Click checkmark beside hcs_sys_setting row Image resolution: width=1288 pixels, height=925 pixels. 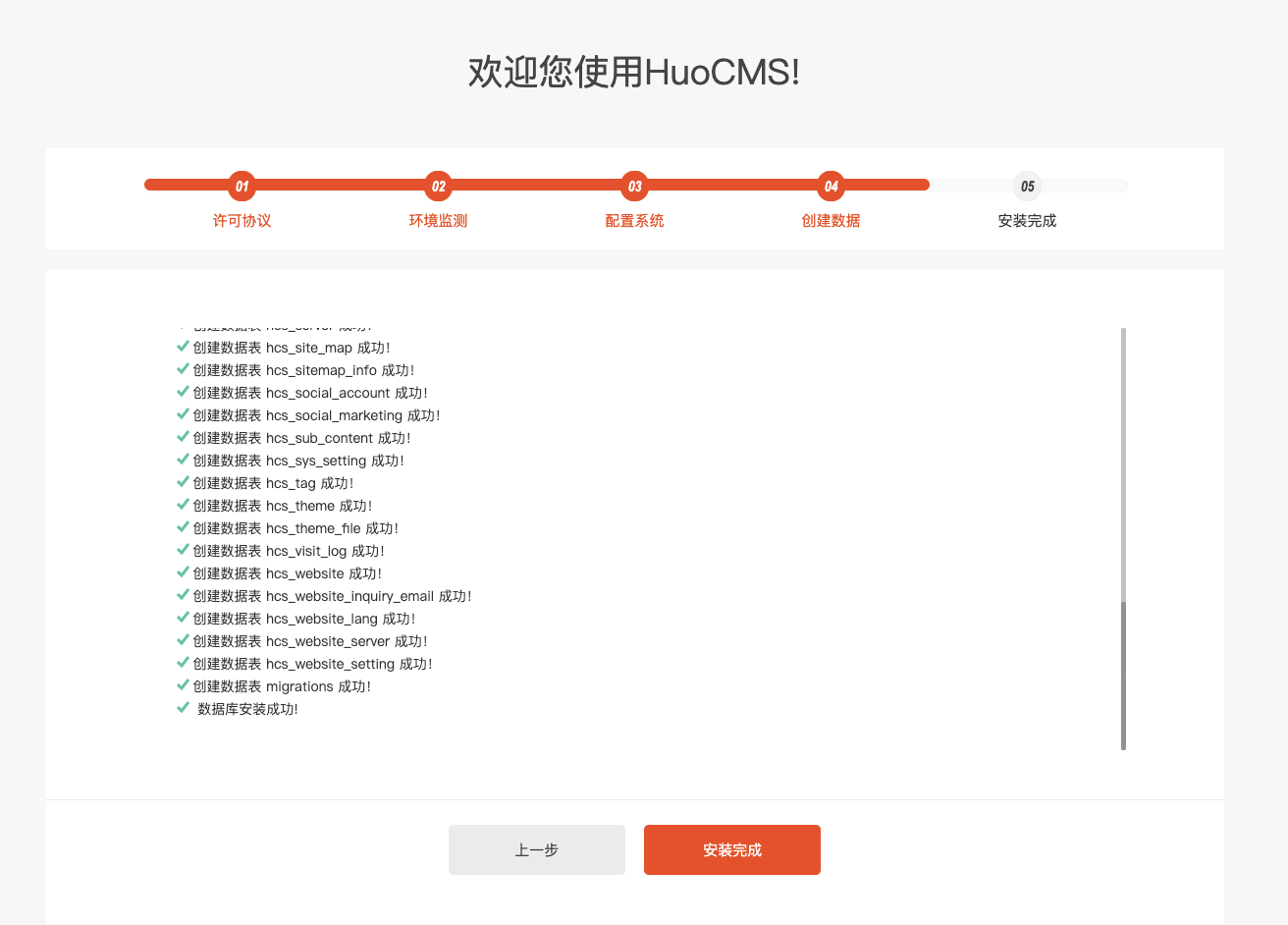[183, 460]
